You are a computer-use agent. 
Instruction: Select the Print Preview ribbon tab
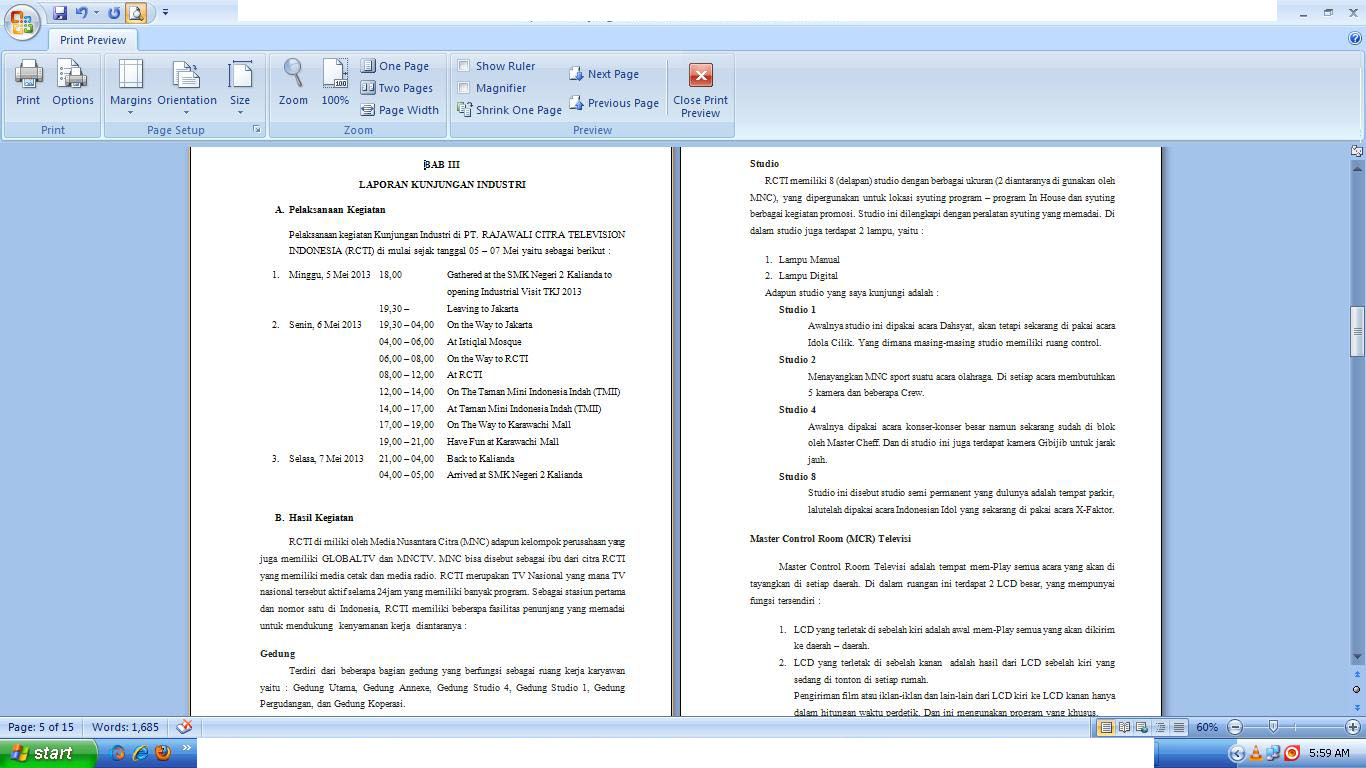[93, 40]
